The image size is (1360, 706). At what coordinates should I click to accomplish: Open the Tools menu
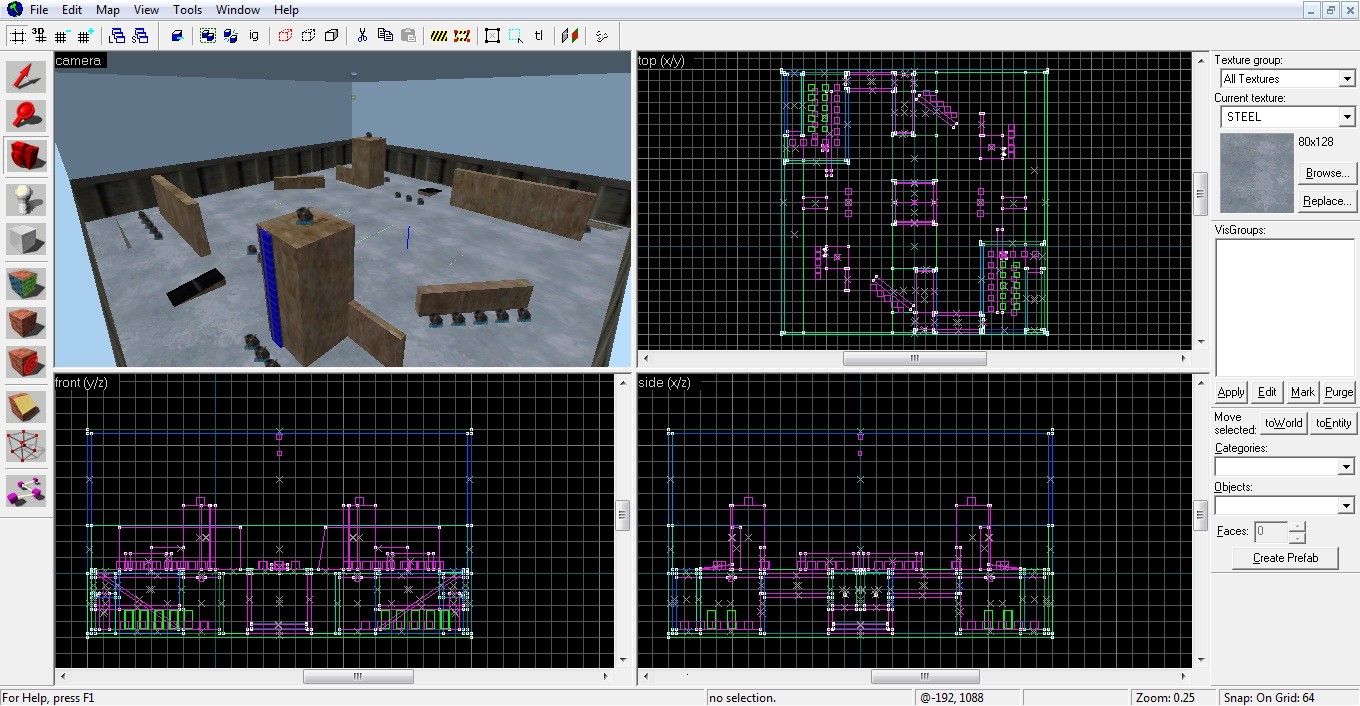click(187, 10)
